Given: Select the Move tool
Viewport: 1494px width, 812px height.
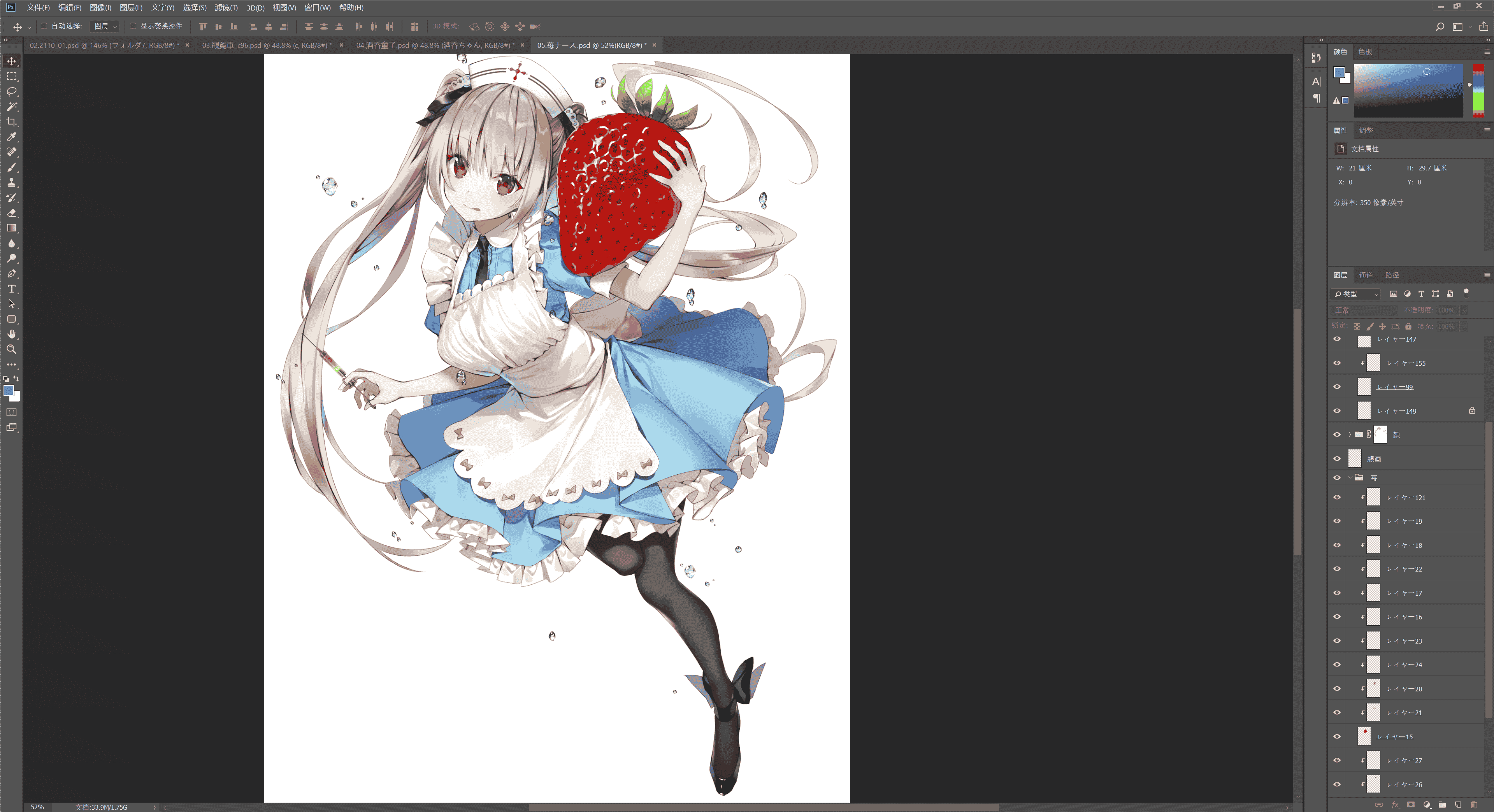Looking at the screenshot, I should [x=12, y=61].
